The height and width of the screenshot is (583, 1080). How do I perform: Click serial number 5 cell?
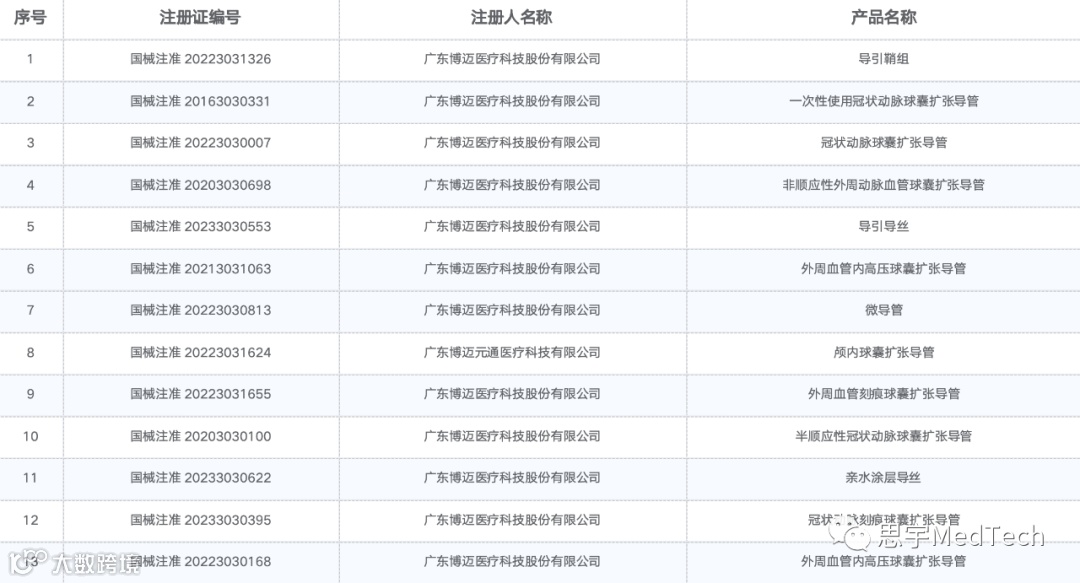click(x=30, y=227)
